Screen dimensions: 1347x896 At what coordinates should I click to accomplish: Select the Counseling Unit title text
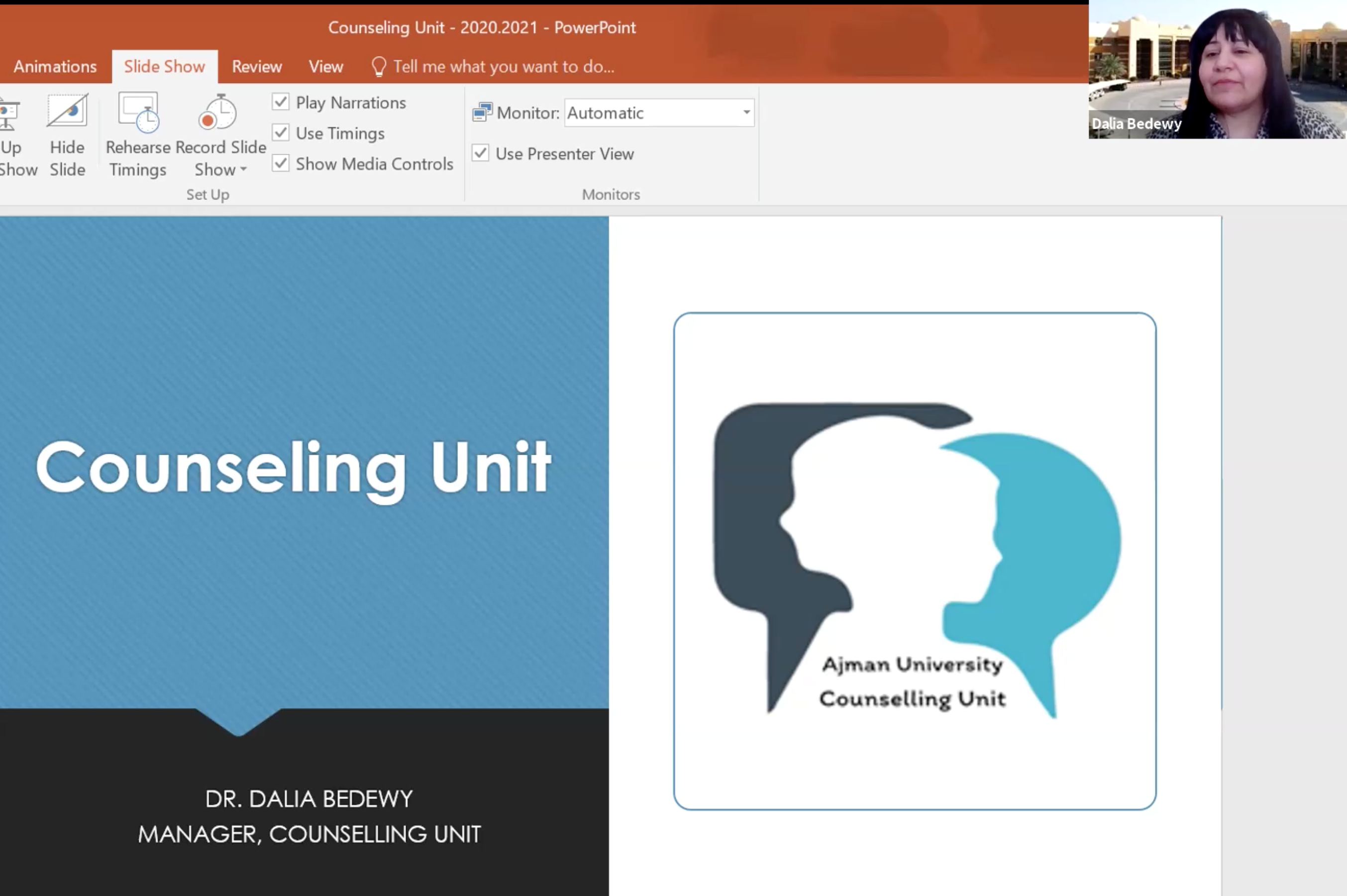click(x=294, y=468)
